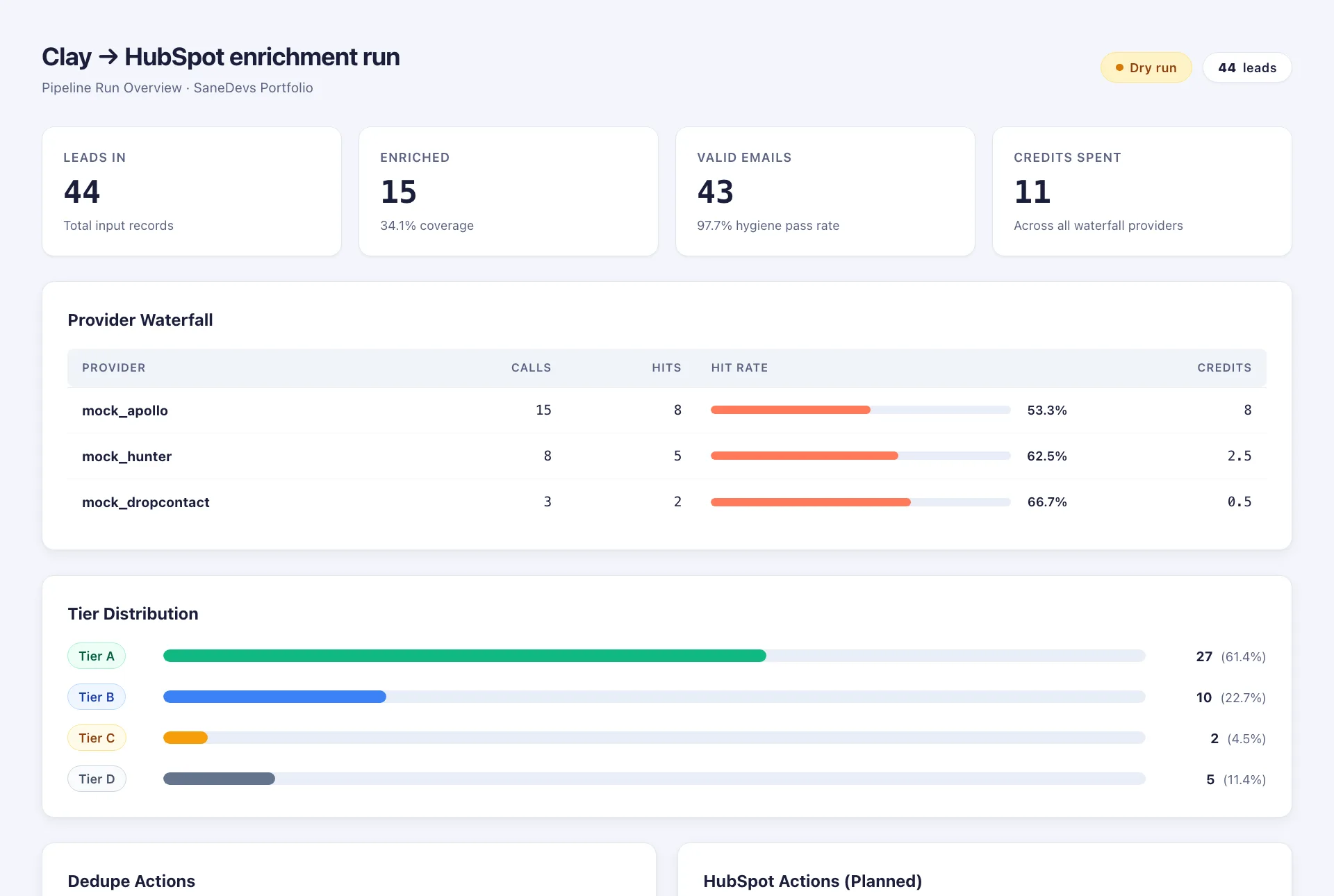Click the Credits column header
The width and height of the screenshot is (1334, 896).
(1224, 367)
